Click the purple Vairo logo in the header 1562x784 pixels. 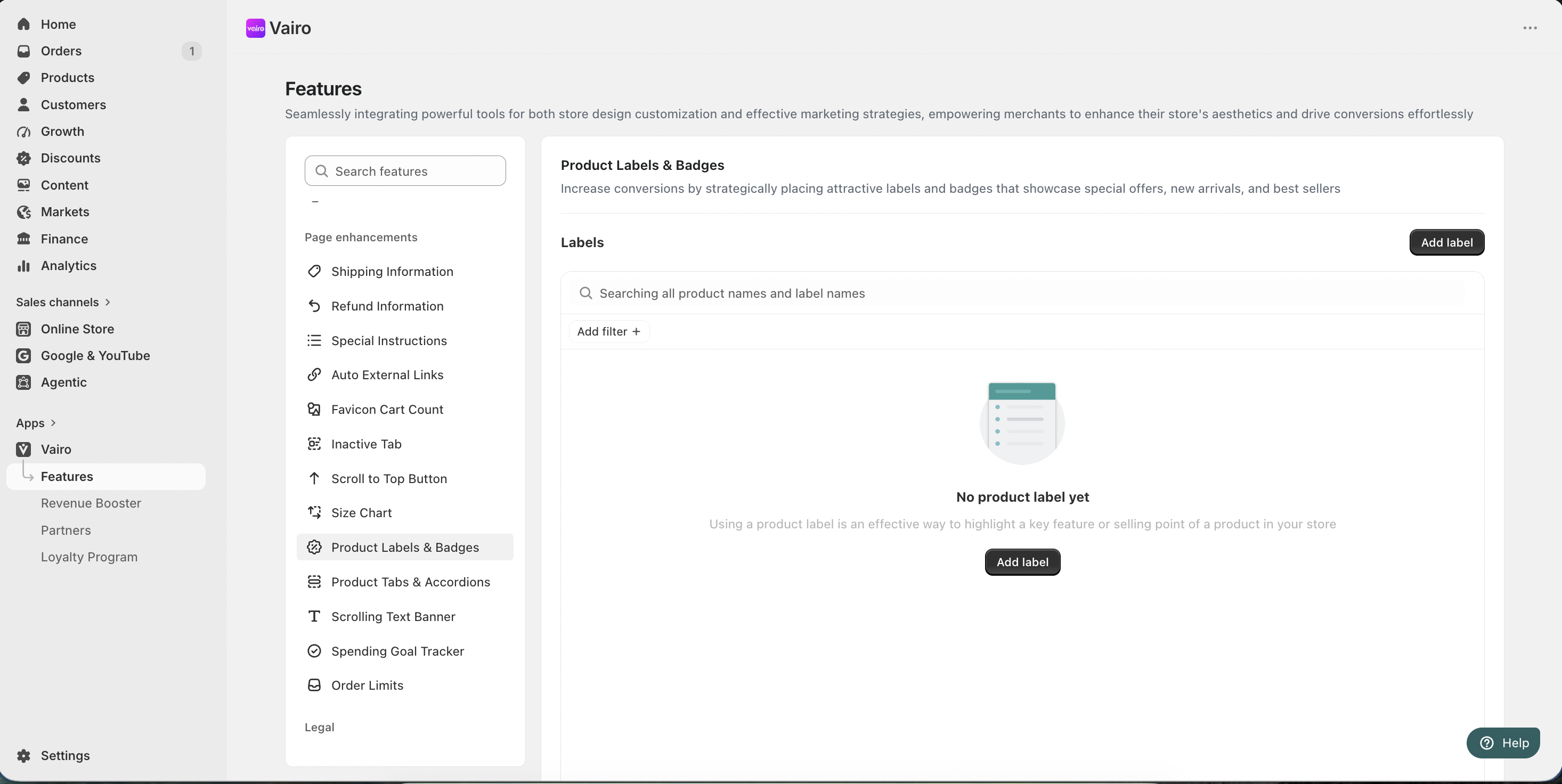pos(255,28)
